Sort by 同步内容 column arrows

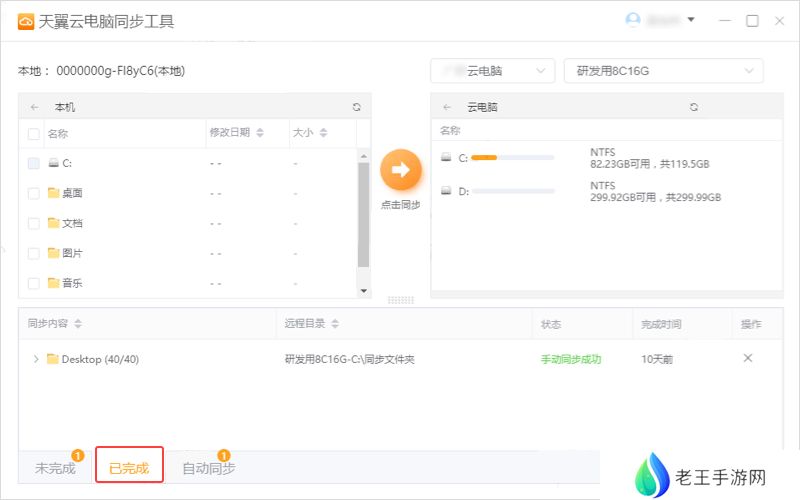78,323
